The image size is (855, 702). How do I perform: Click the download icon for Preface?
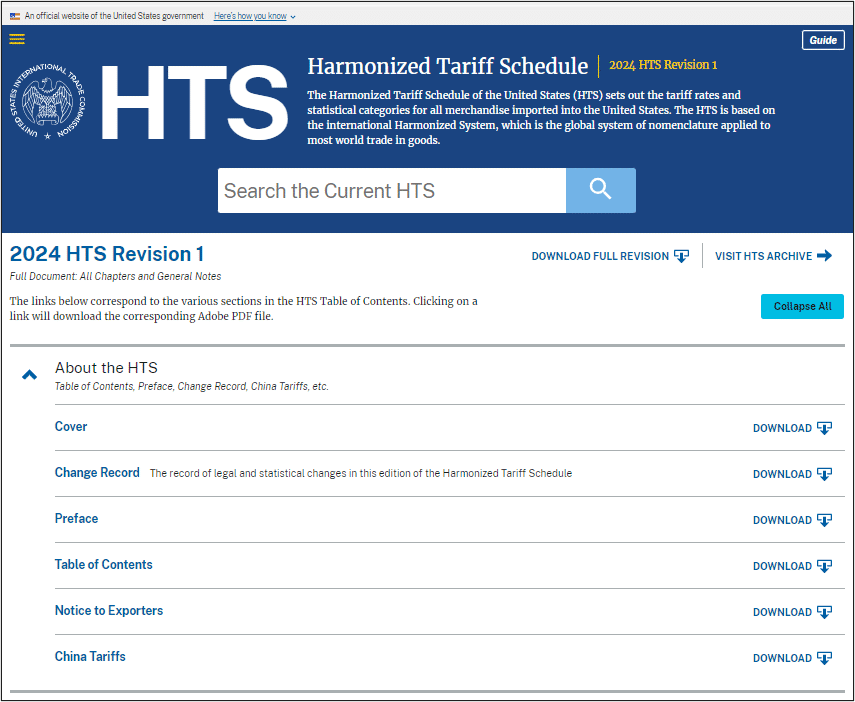click(x=824, y=520)
